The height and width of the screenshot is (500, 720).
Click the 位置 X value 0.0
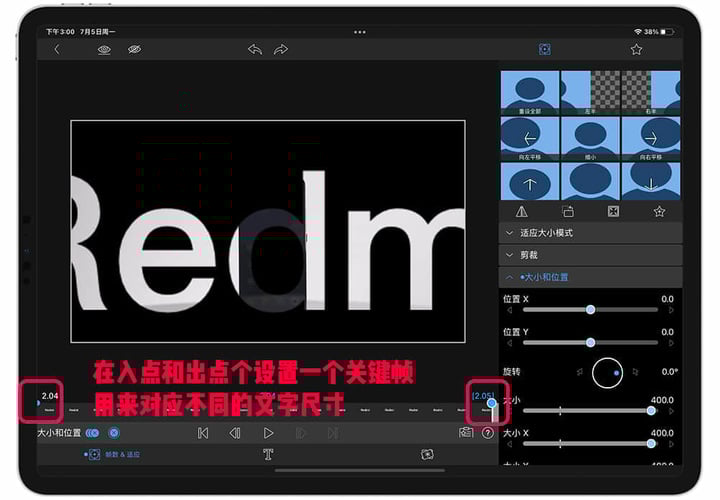click(x=667, y=299)
